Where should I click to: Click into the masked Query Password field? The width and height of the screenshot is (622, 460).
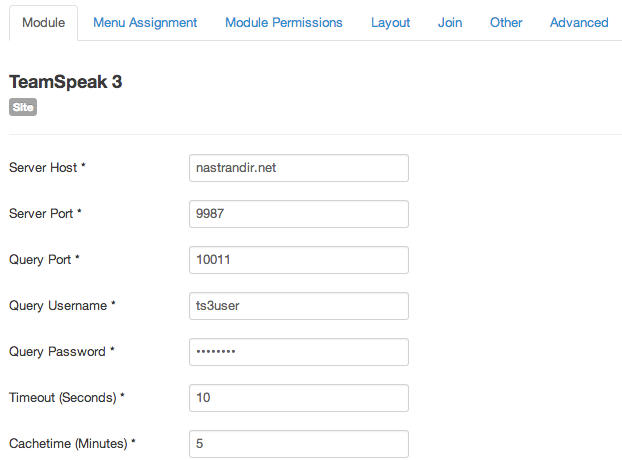click(299, 352)
